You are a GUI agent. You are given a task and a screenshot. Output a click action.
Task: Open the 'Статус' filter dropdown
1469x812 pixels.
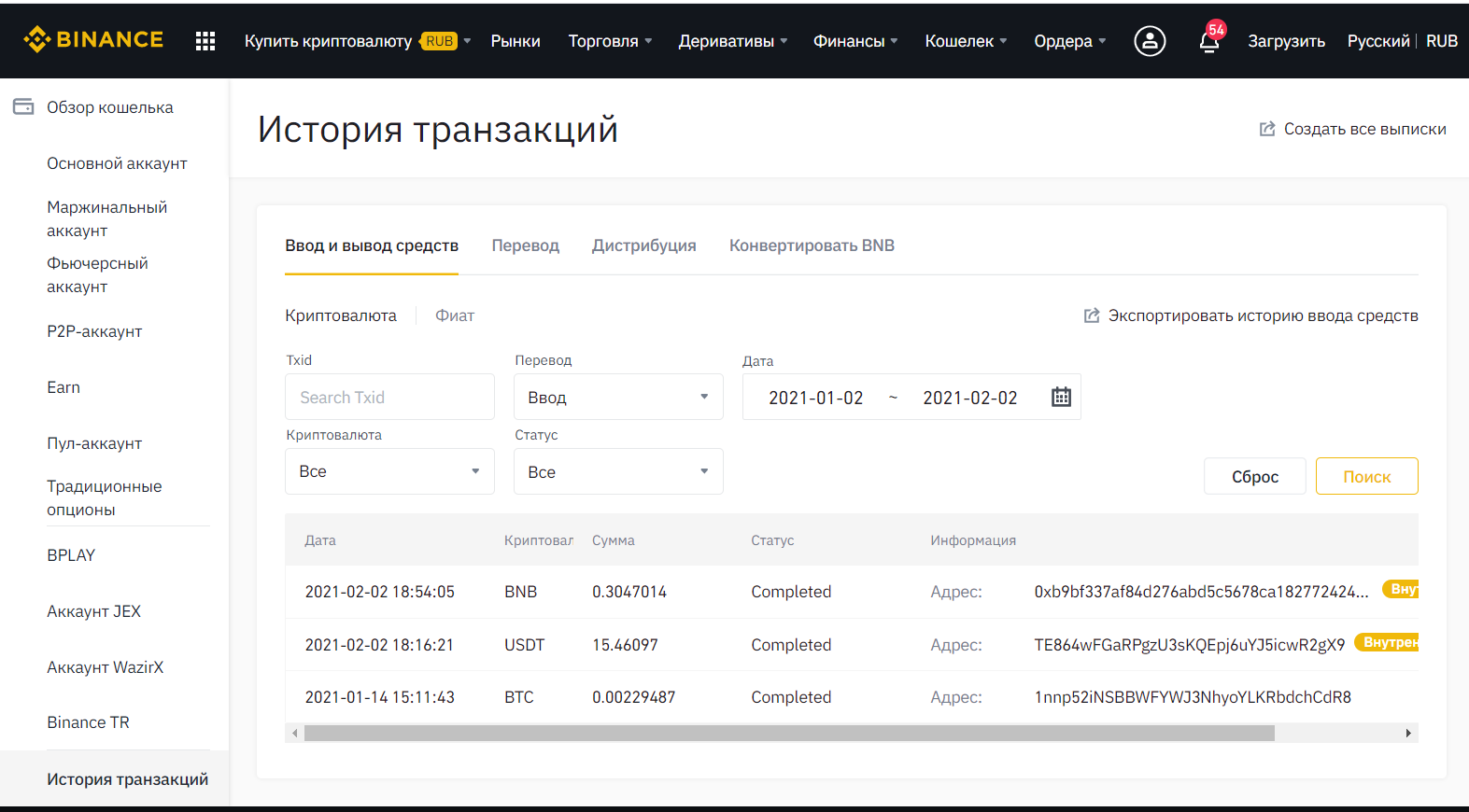click(x=618, y=471)
